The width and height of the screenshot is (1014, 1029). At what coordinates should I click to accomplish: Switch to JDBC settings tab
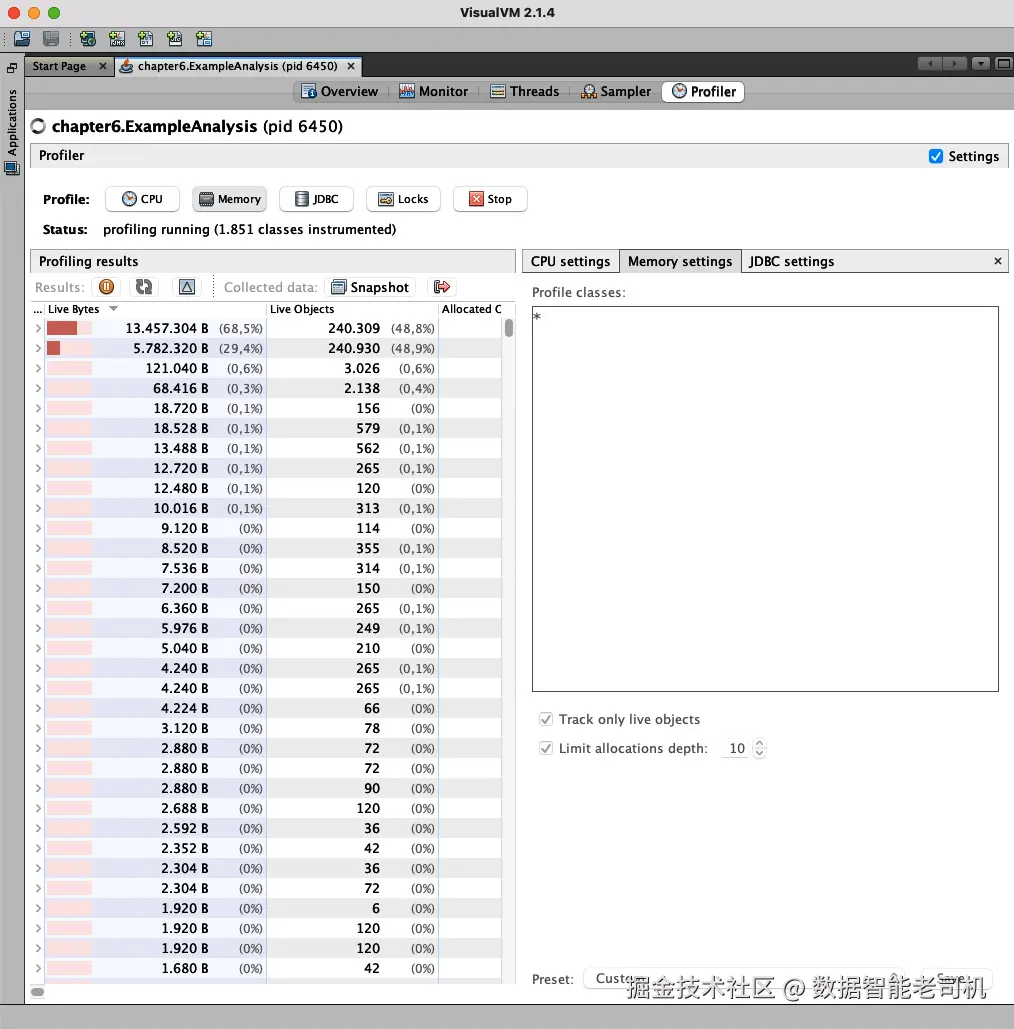(792, 261)
